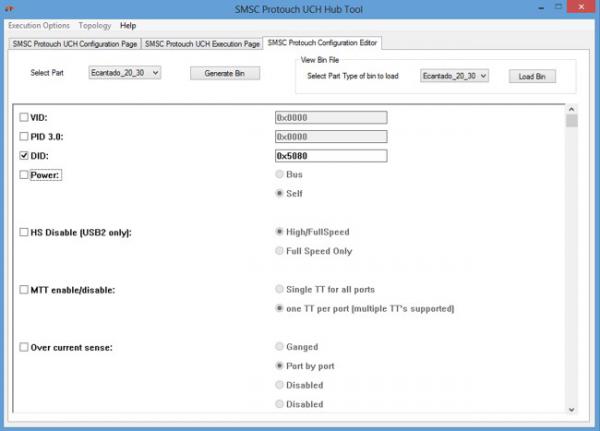Click the scrollbar down arrow
Viewport: 600px width, 431px height.
(572, 410)
